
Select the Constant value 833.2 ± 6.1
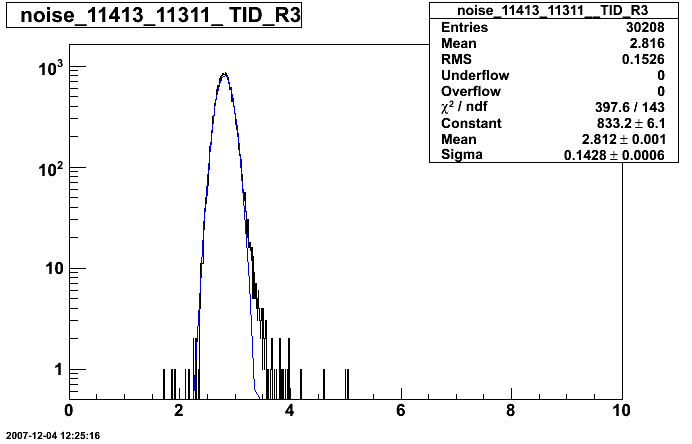coord(631,123)
